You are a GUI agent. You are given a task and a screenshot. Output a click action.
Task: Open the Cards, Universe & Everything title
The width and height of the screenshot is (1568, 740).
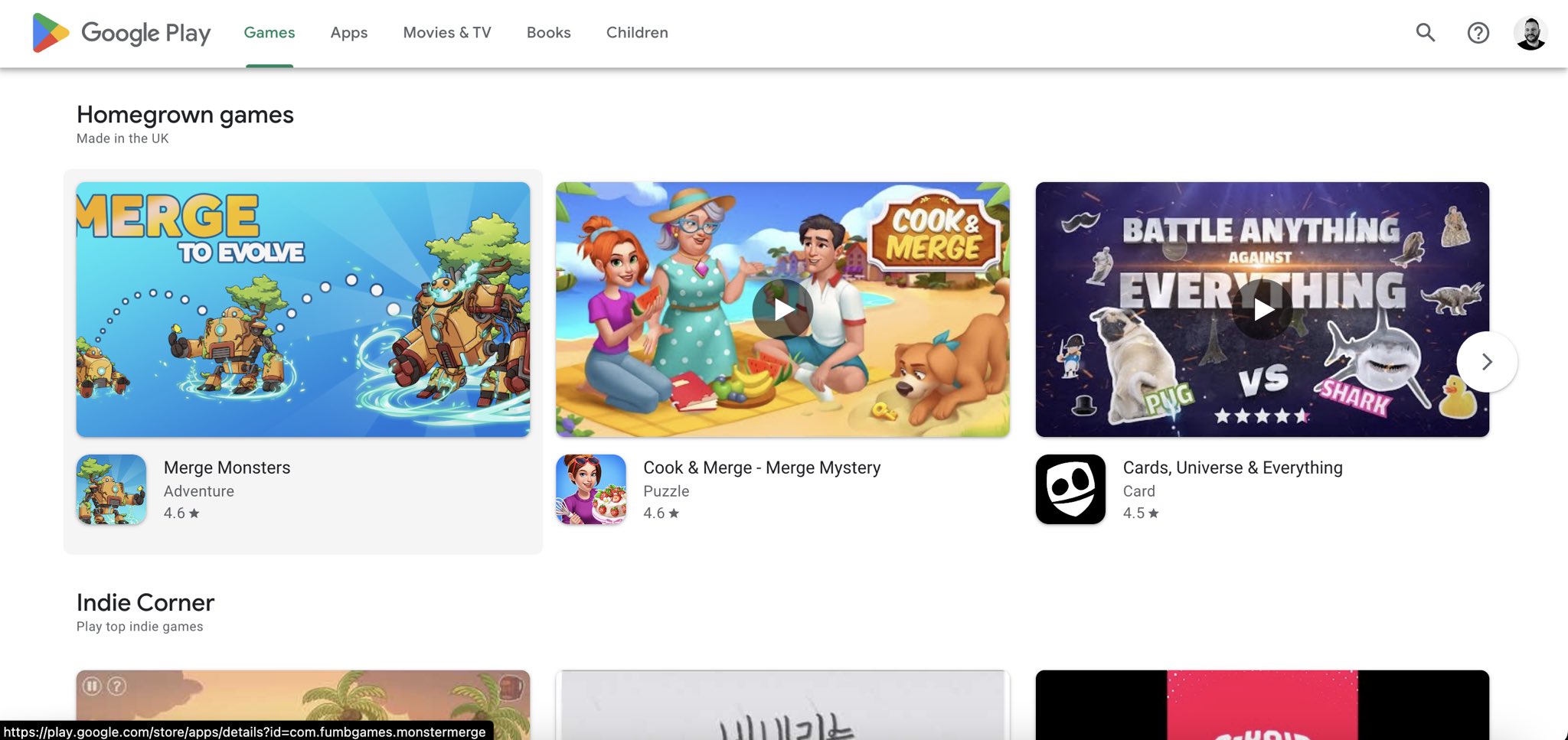[1233, 468]
